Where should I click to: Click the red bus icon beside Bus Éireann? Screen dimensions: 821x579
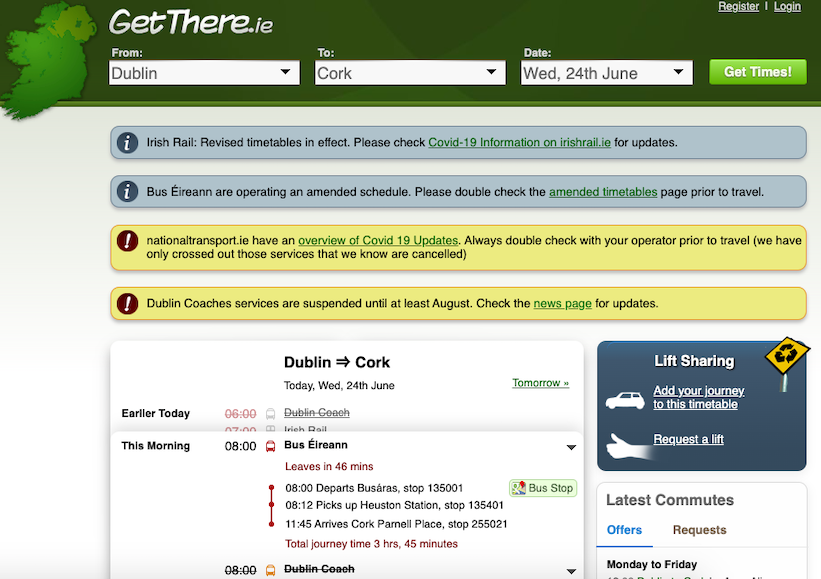pos(270,446)
